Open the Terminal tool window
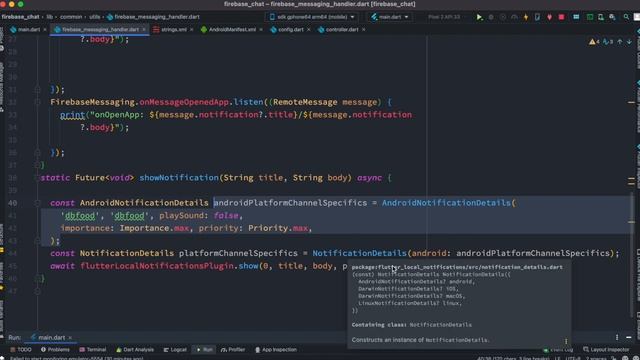640x360 pixels. pos(93,350)
